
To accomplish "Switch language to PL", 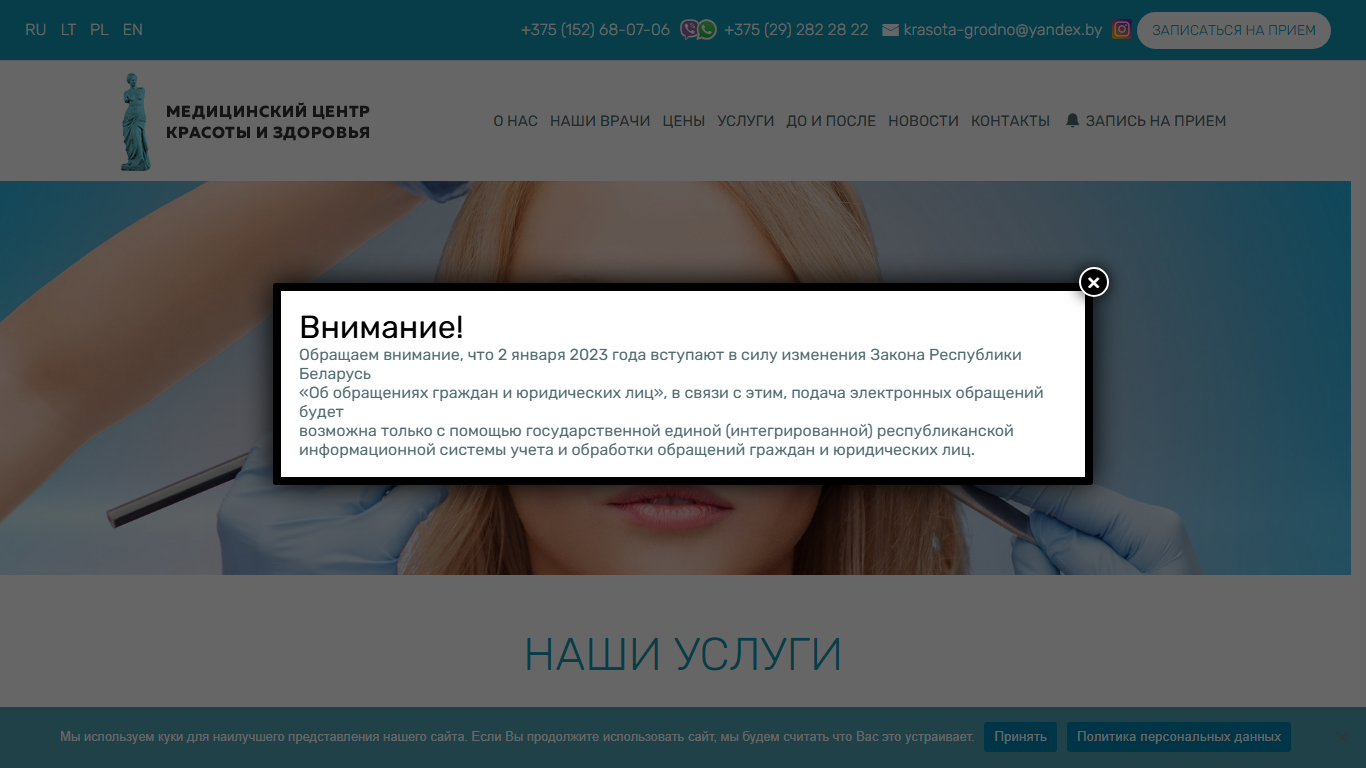I will click(x=99, y=30).
